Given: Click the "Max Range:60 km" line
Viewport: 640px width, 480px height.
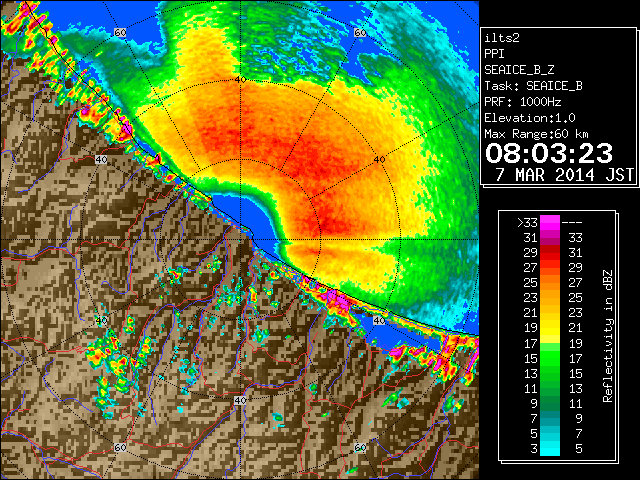Looking at the screenshot, I should coord(537,134).
